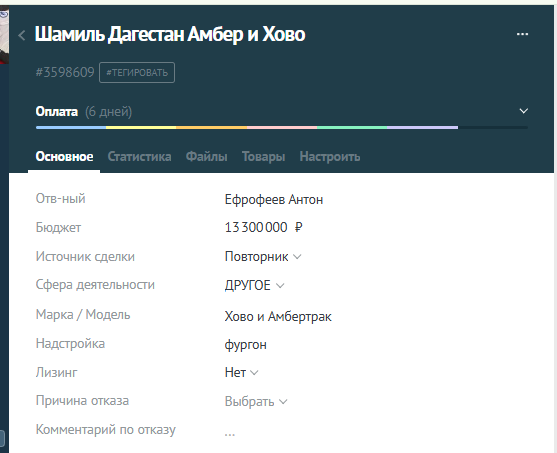Click the responsible user Ефрофеев Антон

click(x=274, y=200)
